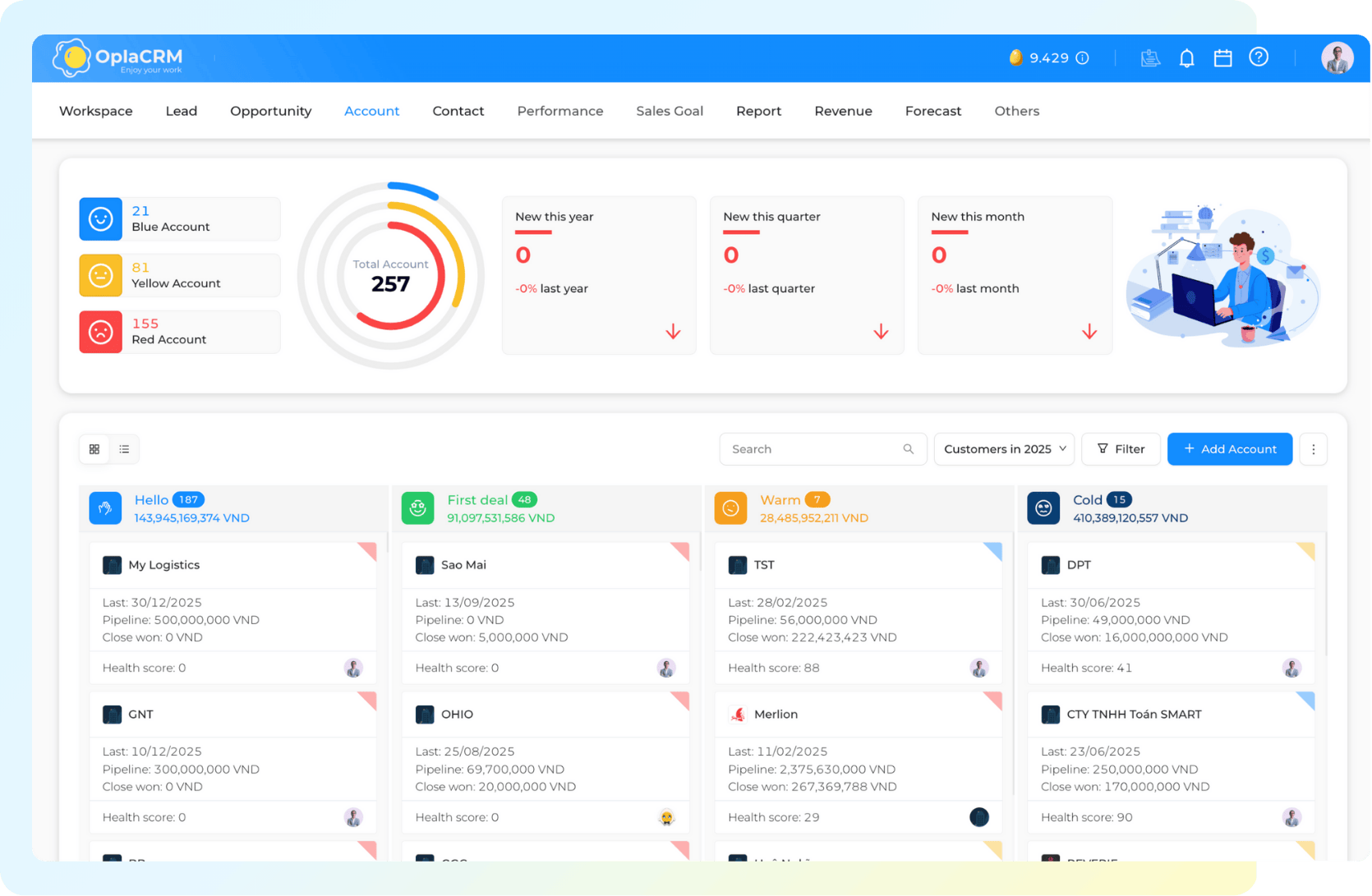Open the notifications bell
1372x896 pixels.
pyautogui.click(x=1186, y=57)
